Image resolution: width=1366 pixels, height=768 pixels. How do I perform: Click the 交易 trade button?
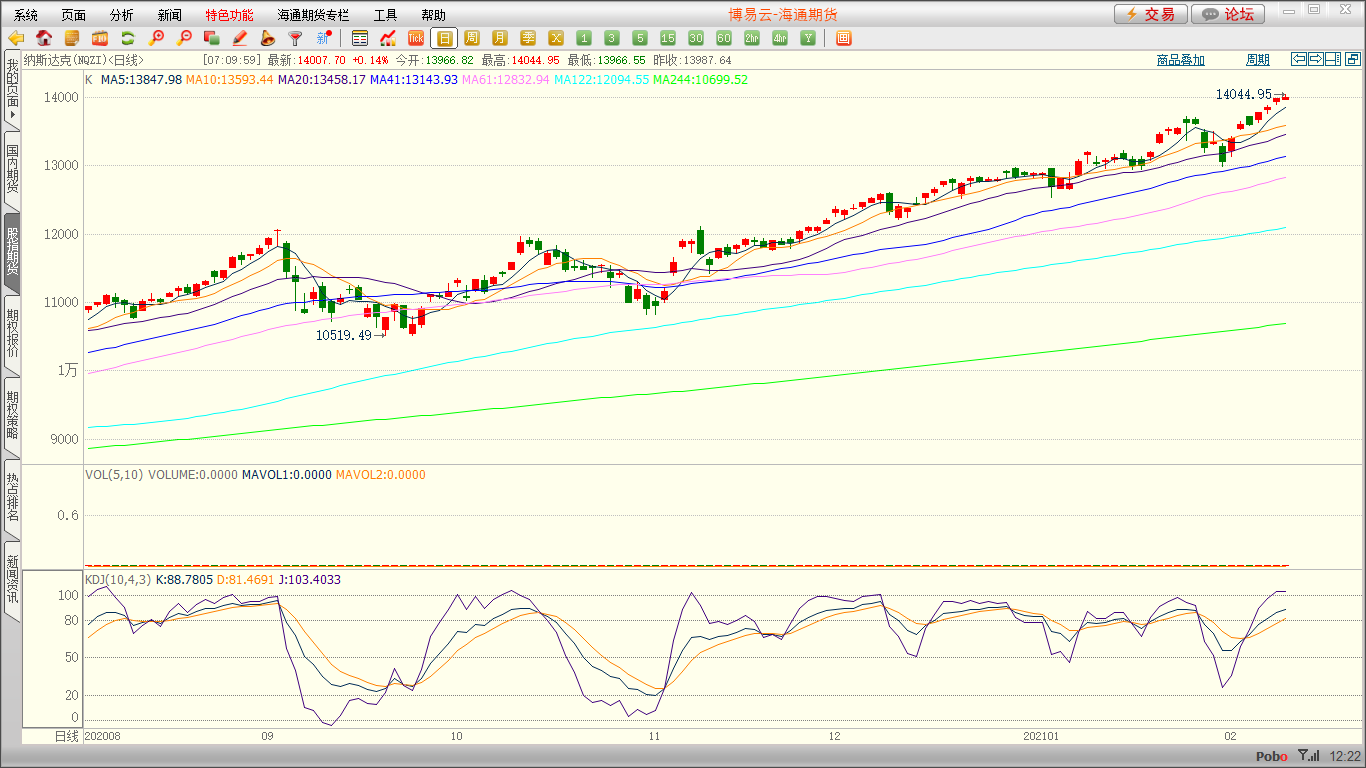(1151, 14)
